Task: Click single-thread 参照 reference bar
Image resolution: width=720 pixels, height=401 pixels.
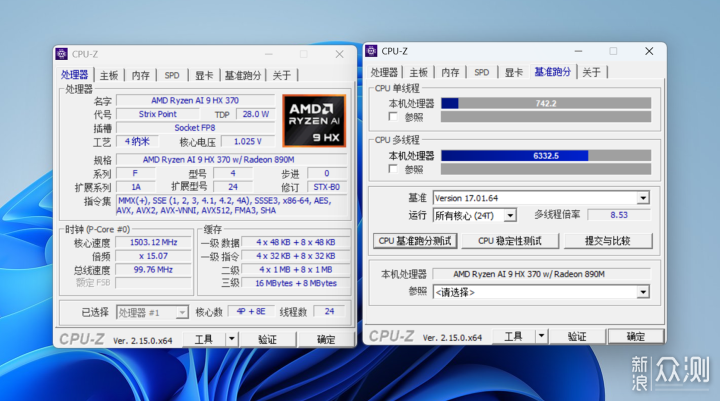Action: pyautogui.click(x=546, y=117)
